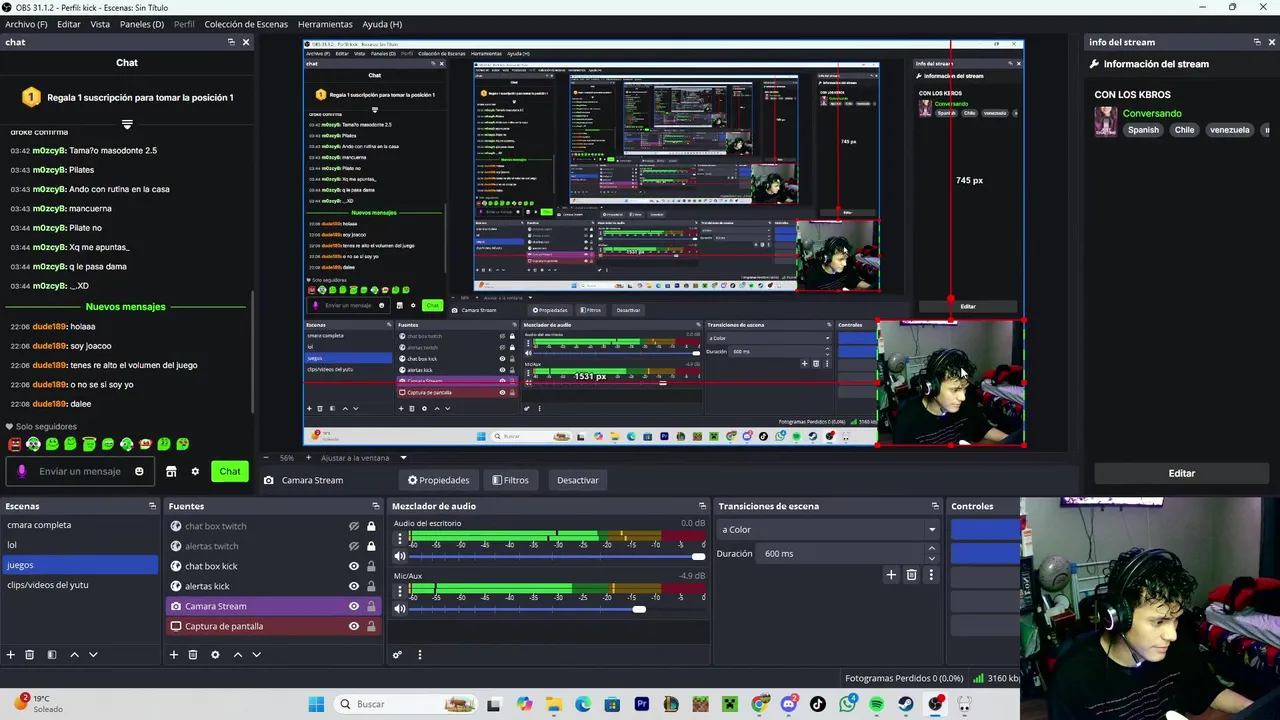Open the chat shop icon
The image size is (1280, 720).
171,472
